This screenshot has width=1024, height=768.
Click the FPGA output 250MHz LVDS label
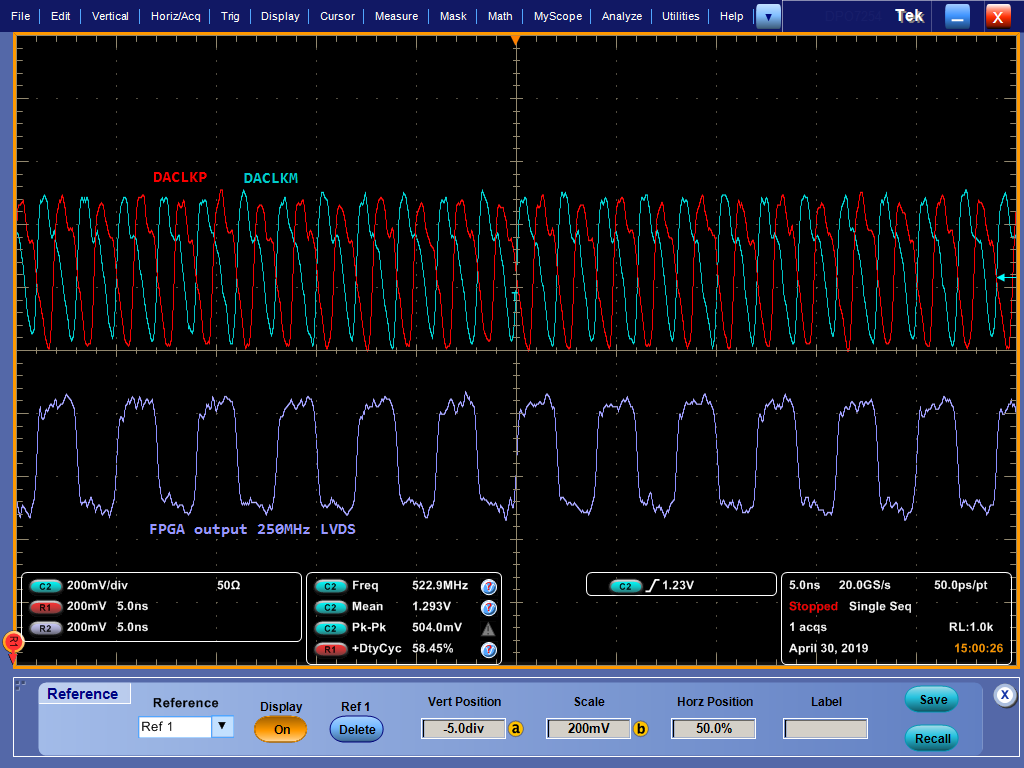(252, 529)
